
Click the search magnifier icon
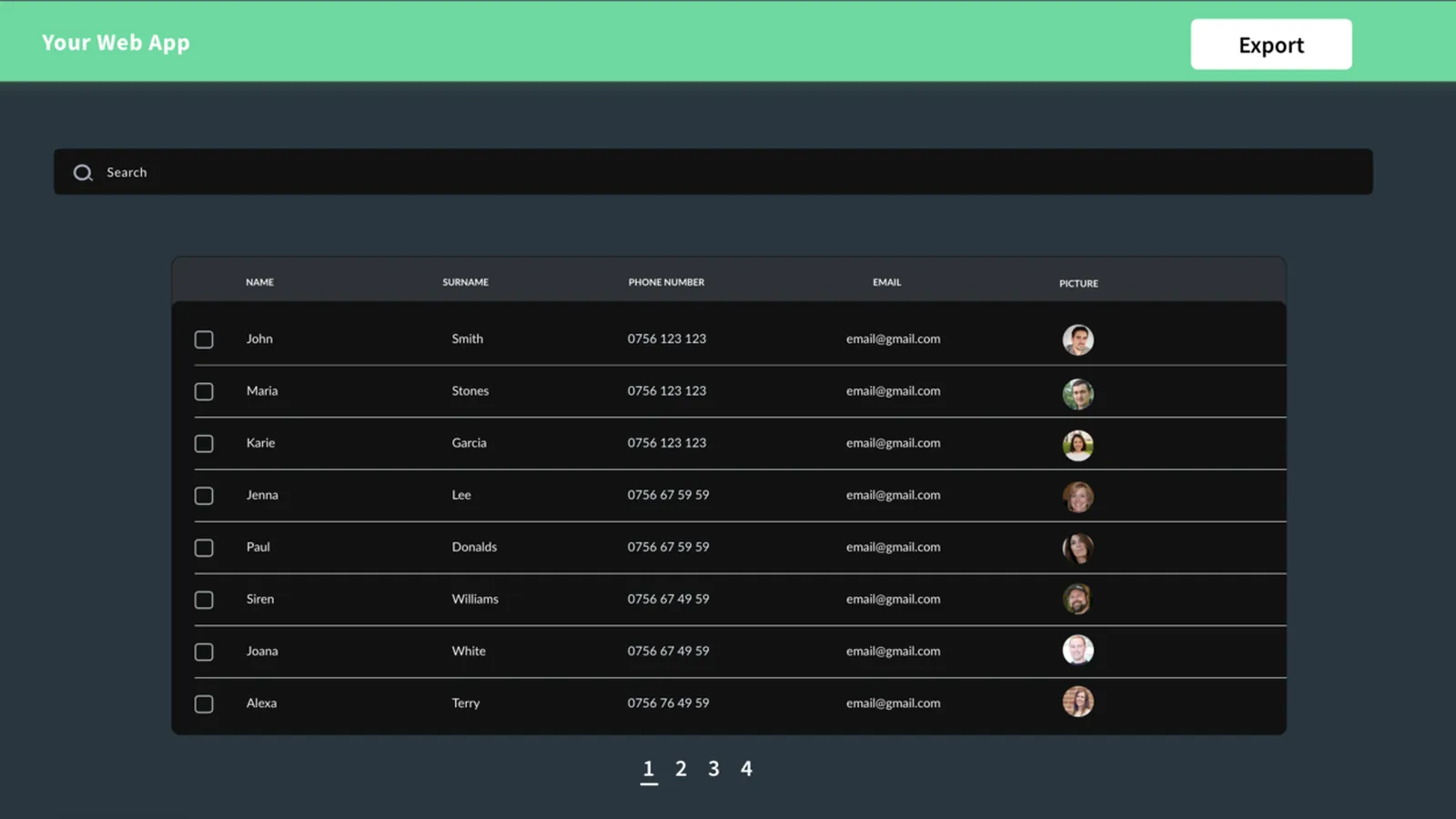(x=83, y=173)
